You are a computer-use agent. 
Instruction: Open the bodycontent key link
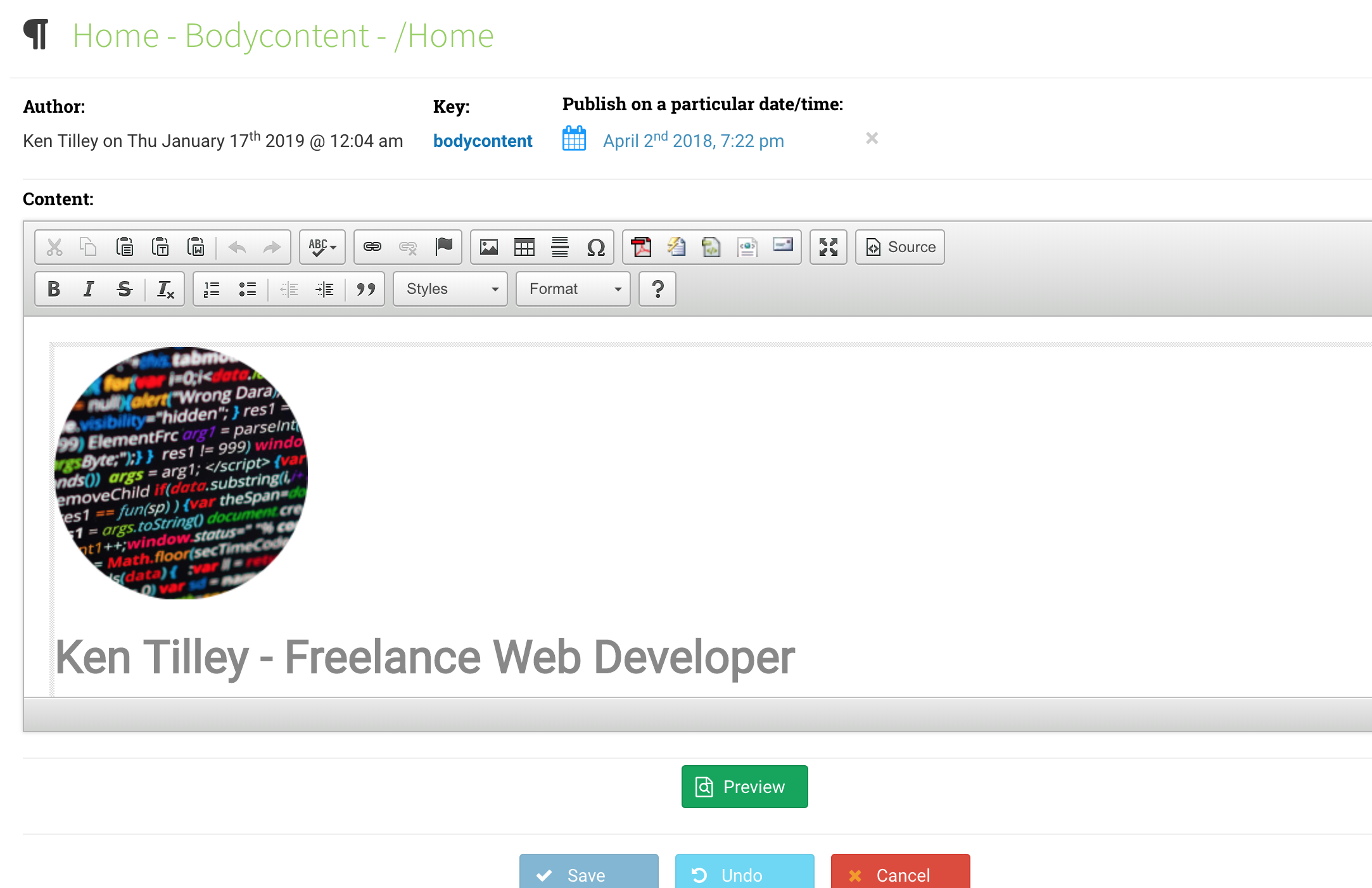point(483,141)
